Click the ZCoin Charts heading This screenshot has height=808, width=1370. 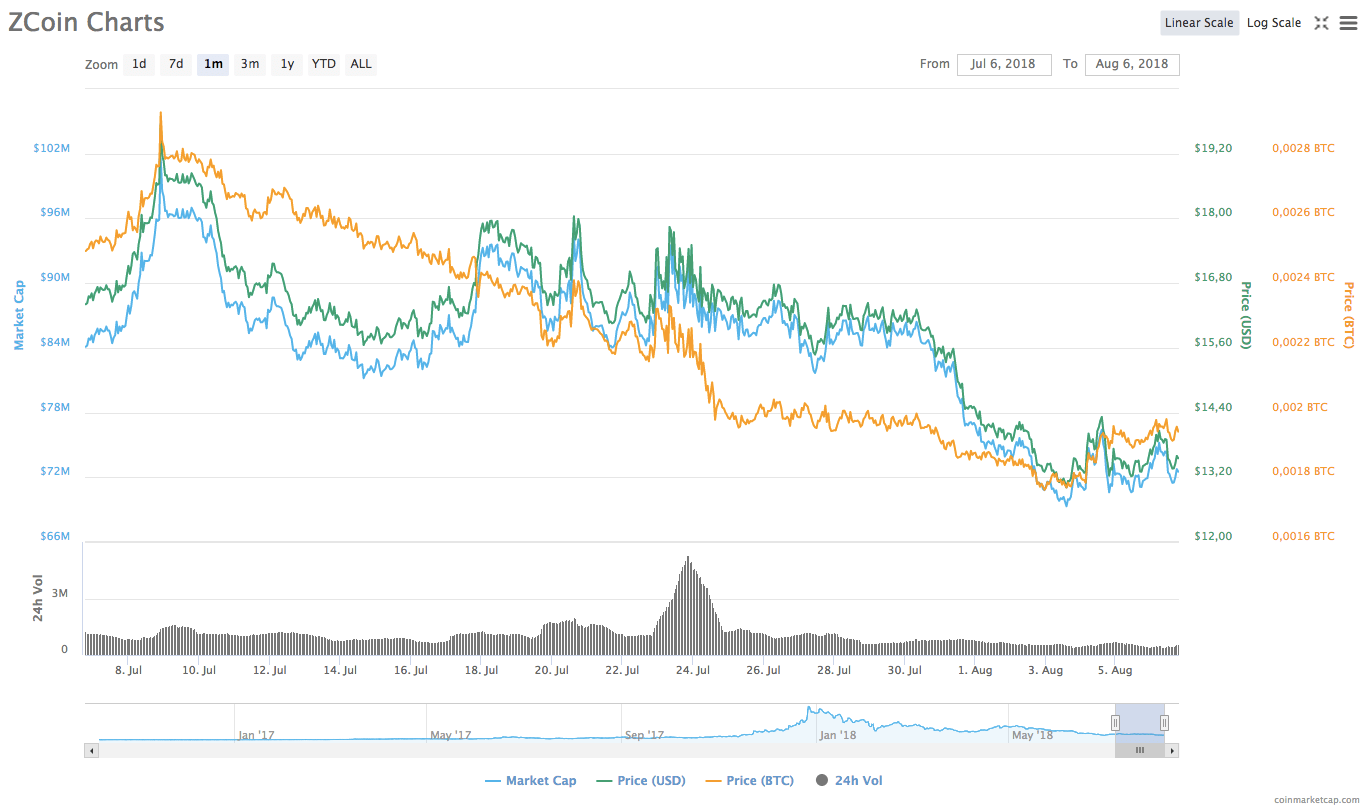[86, 22]
